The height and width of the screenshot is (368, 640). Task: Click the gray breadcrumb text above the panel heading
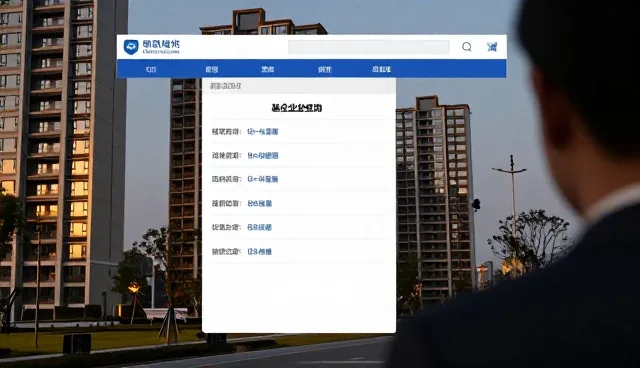point(225,86)
